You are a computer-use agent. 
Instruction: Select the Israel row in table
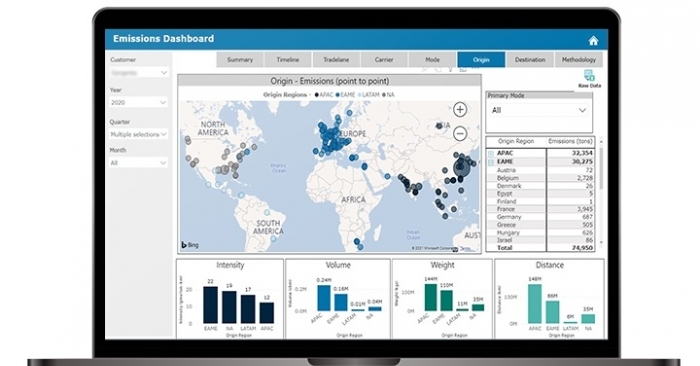click(540, 240)
